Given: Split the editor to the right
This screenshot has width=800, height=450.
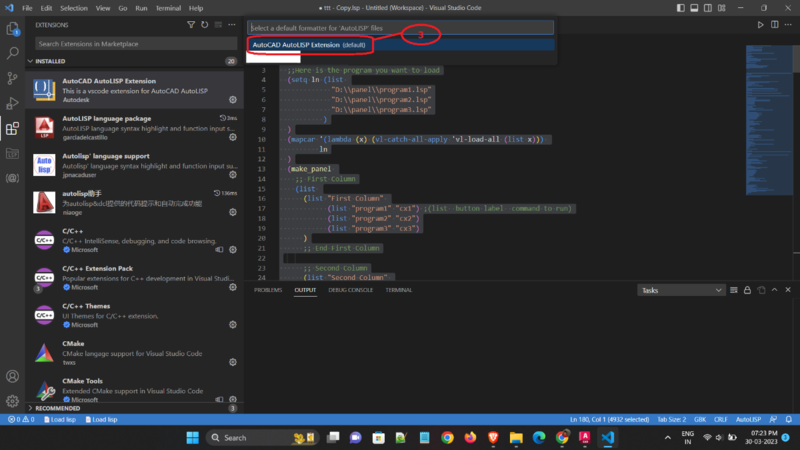Looking at the screenshot, I should click(x=777, y=24).
